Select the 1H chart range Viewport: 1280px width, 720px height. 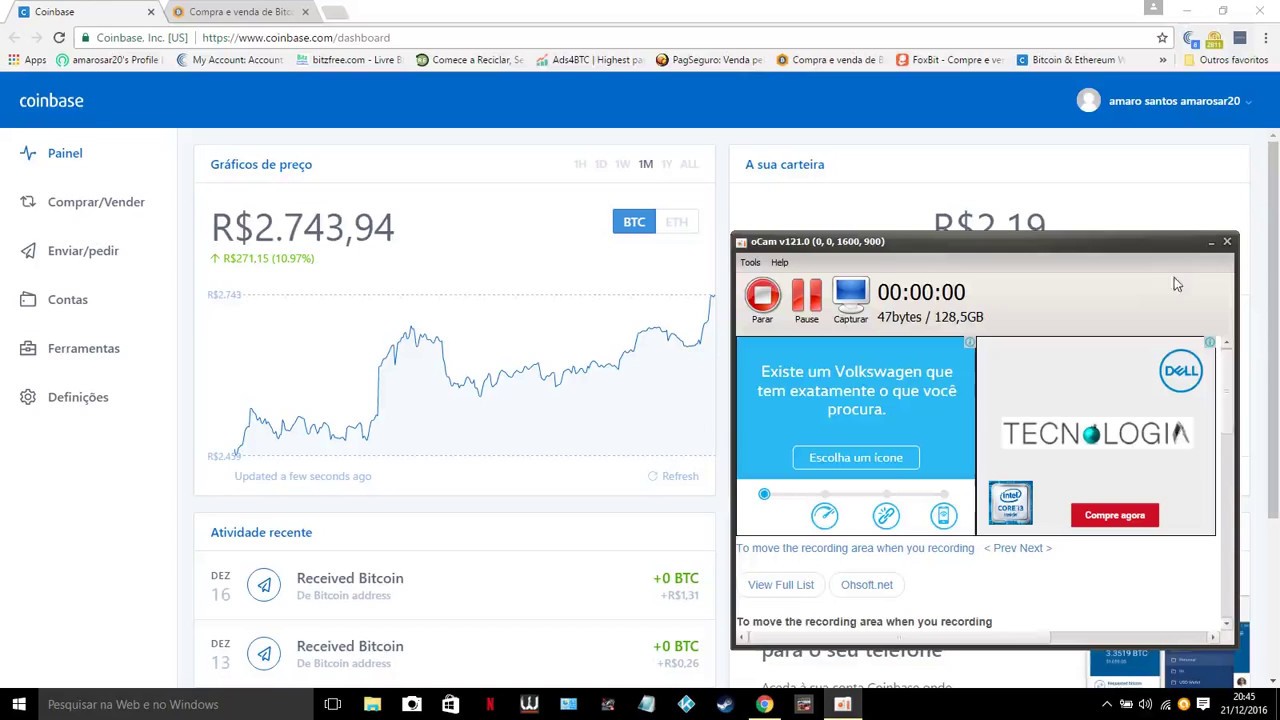point(580,164)
